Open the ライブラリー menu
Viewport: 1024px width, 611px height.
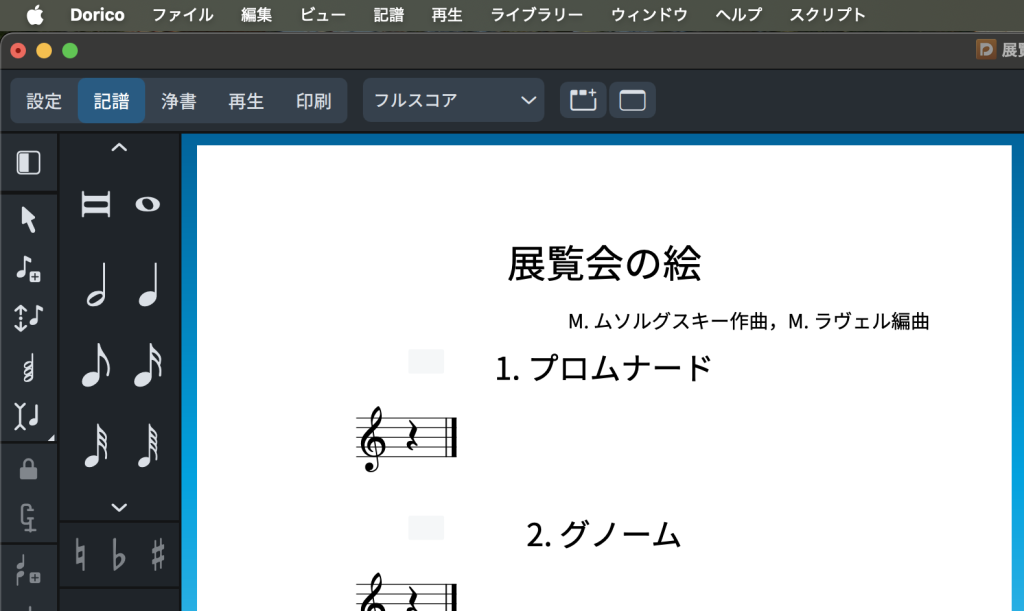tap(536, 15)
